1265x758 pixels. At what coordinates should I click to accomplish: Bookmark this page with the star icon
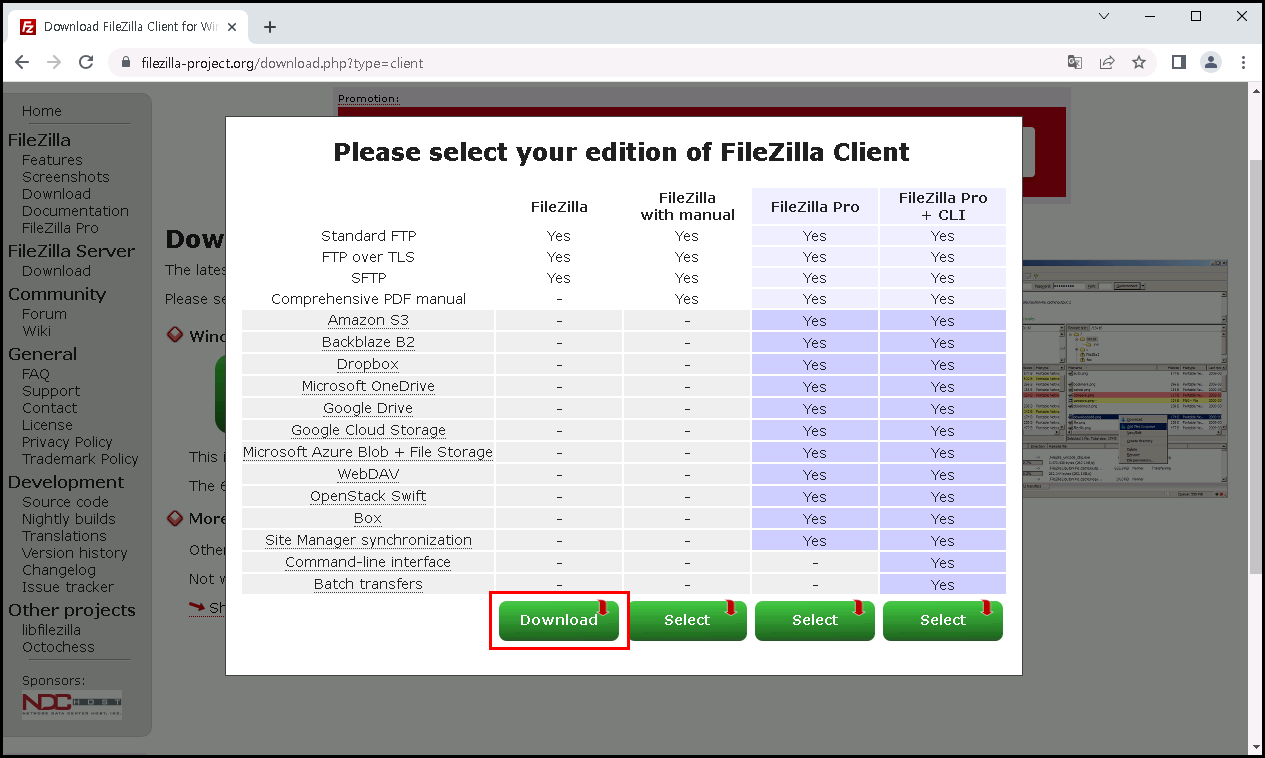point(1139,62)
